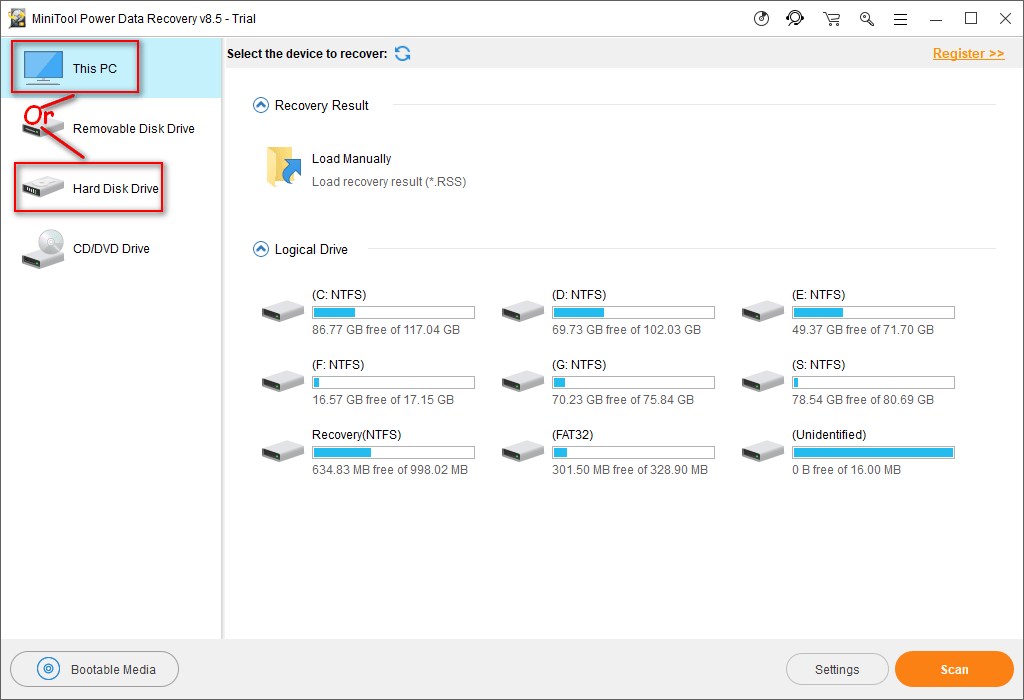Click the '70.23 GB free of 75.84 GB' text
Screen dimensions: 1024x700
click(x=623, y=400)
